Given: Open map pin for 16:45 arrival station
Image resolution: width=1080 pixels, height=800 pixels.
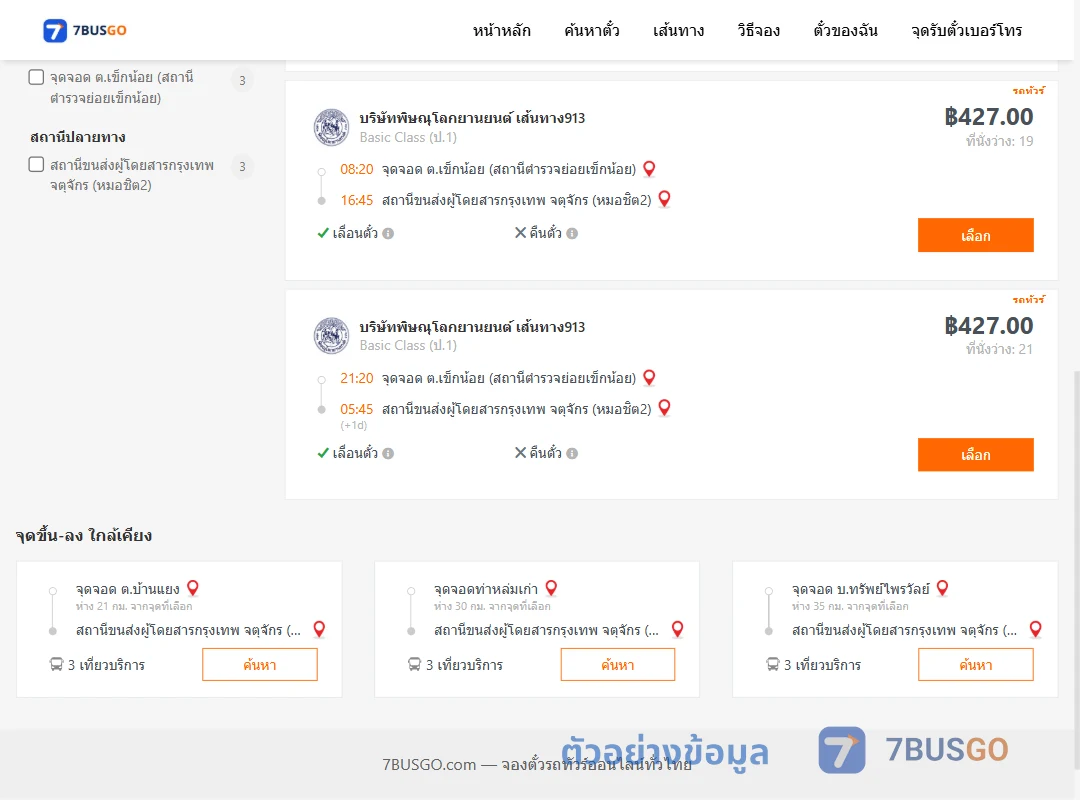Looking at the screenshot, I should click(664, 199).
